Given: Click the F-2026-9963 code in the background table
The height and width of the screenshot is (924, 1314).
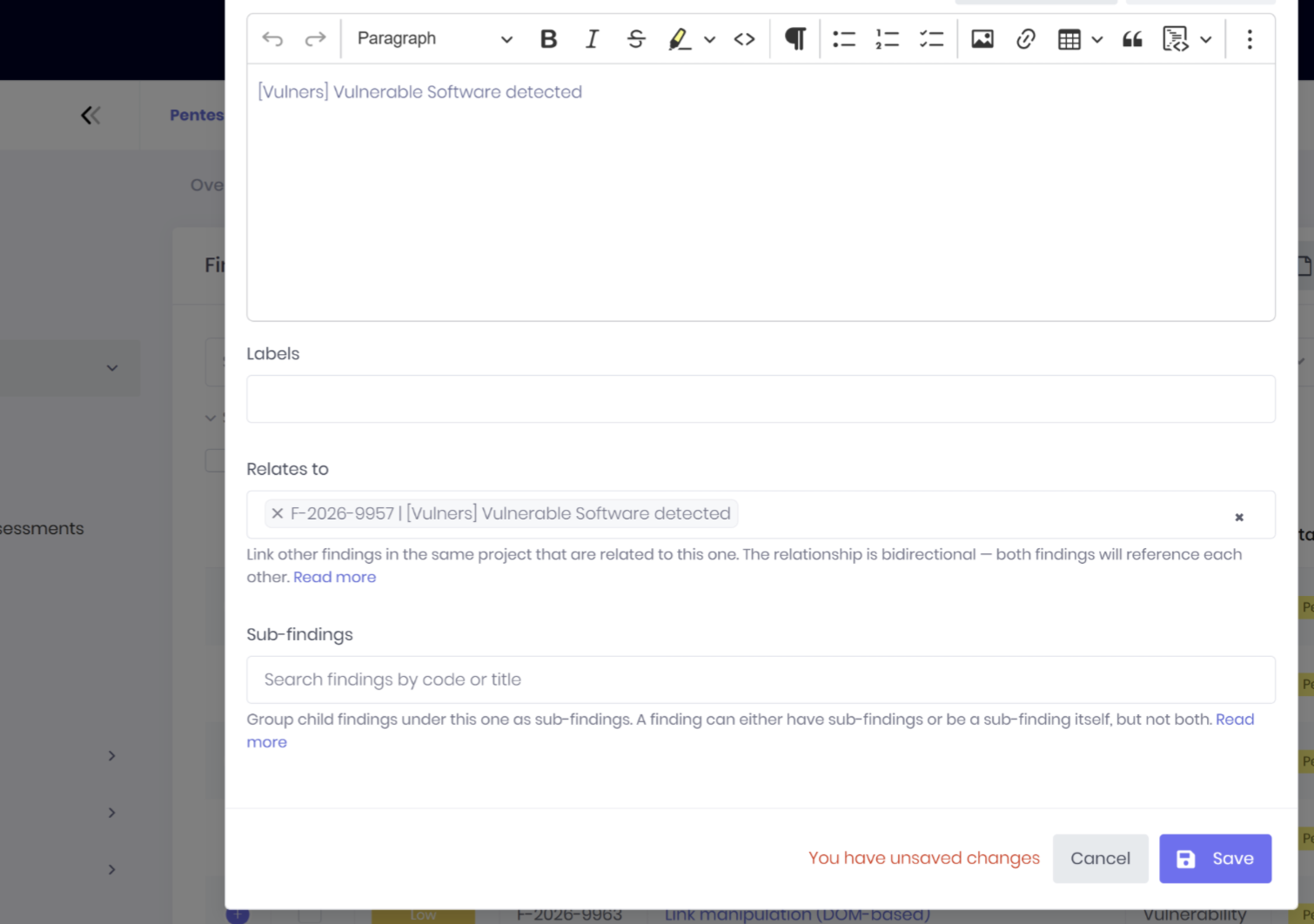Looking at the screenshot, I should [x=569, y=915].
